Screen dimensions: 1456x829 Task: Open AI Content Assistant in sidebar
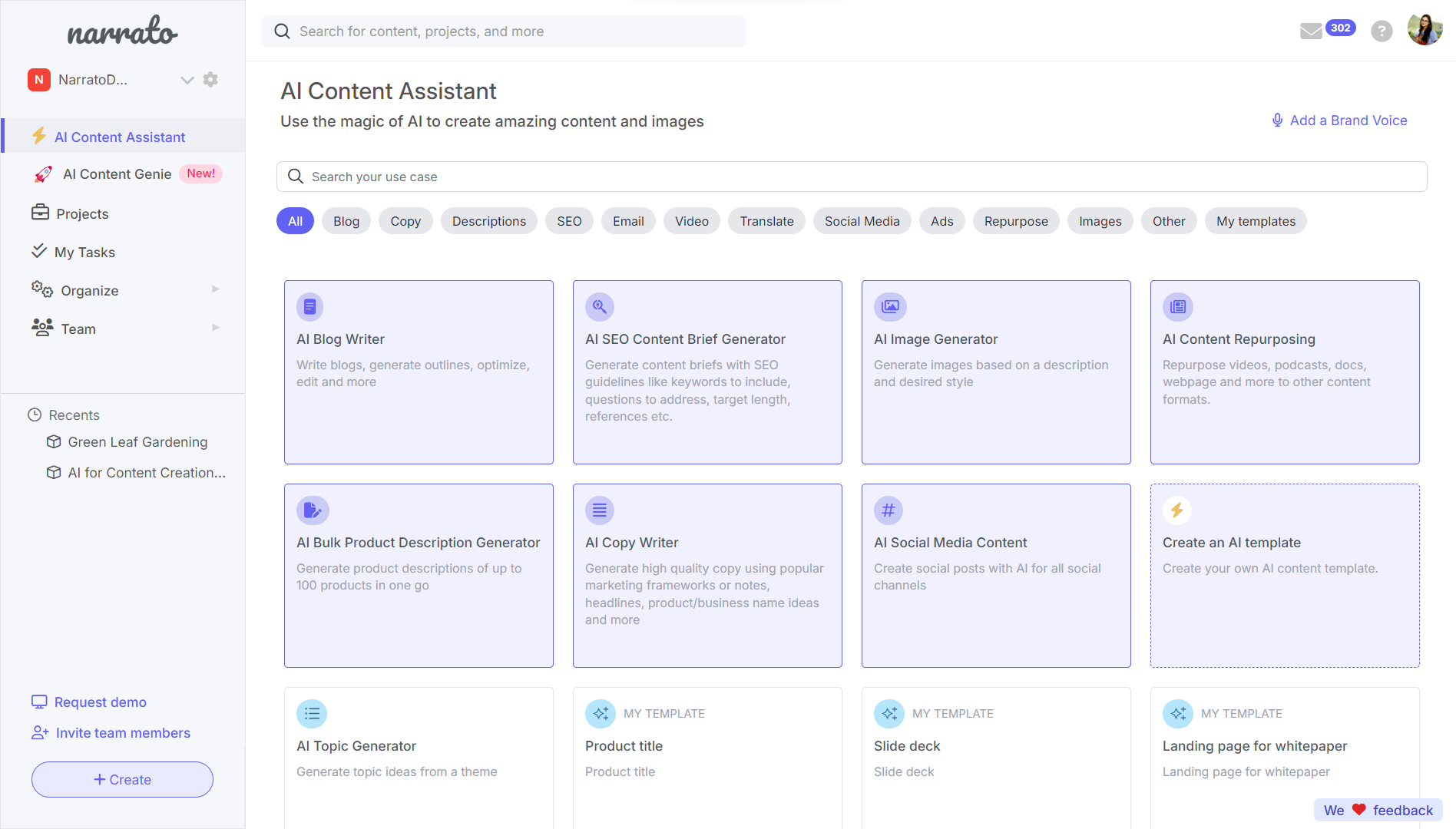point(124,137)
